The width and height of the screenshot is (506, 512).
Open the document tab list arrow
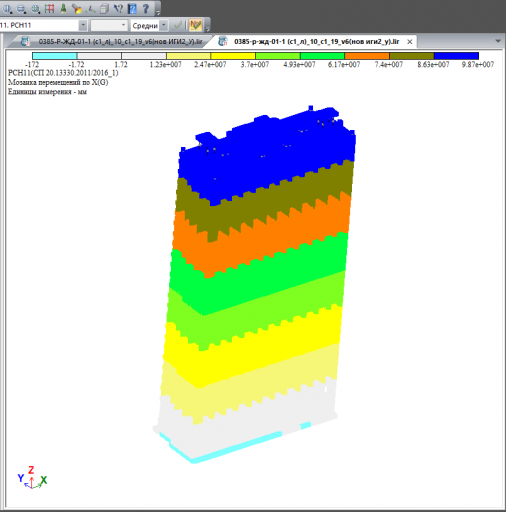[x=498, y=41]
